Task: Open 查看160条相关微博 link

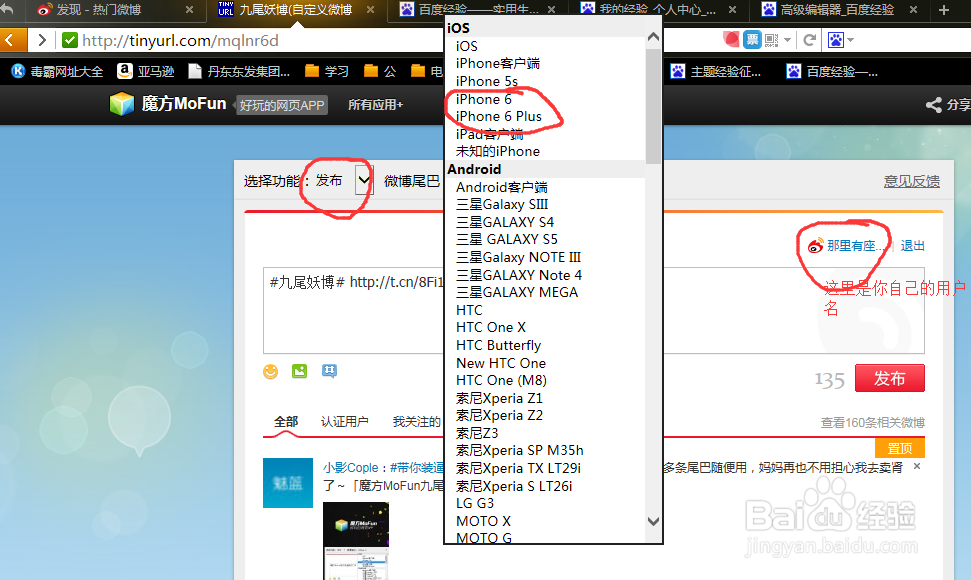Action: coord(873,423)
